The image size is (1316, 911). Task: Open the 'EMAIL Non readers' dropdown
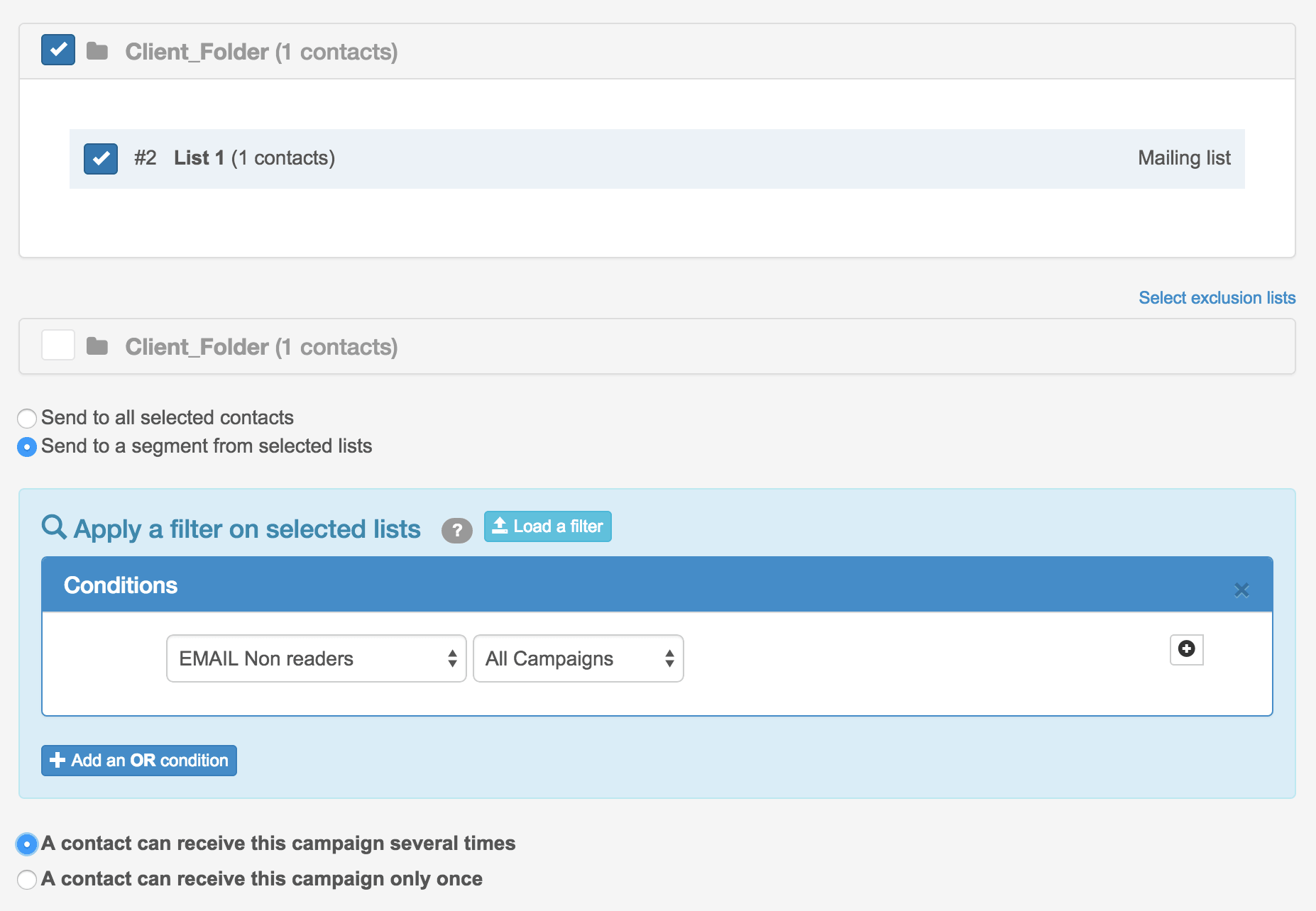pyautogui.click(x=317, y=658)
